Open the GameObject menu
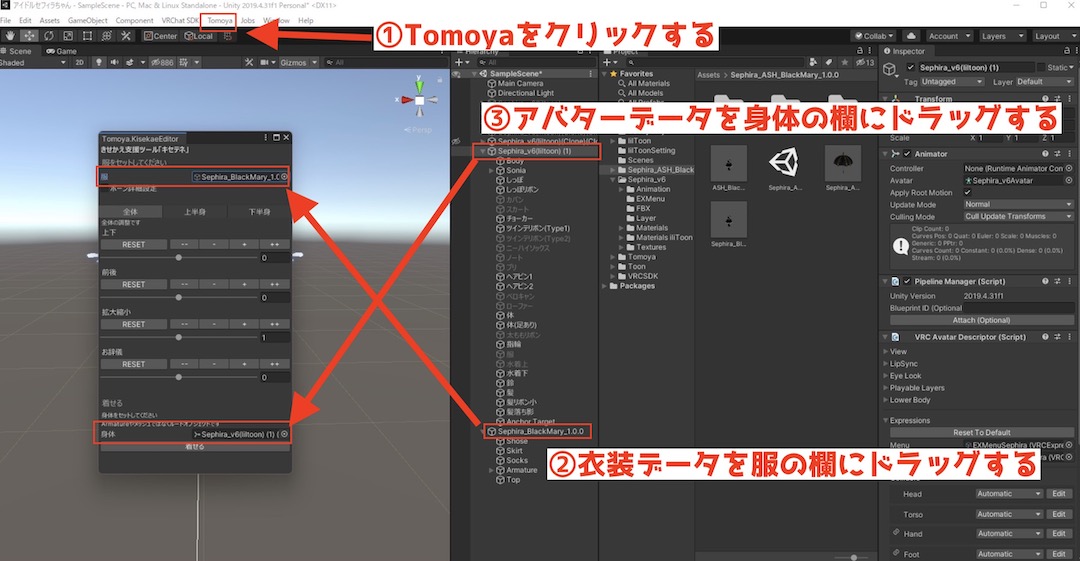 (87, 21)
